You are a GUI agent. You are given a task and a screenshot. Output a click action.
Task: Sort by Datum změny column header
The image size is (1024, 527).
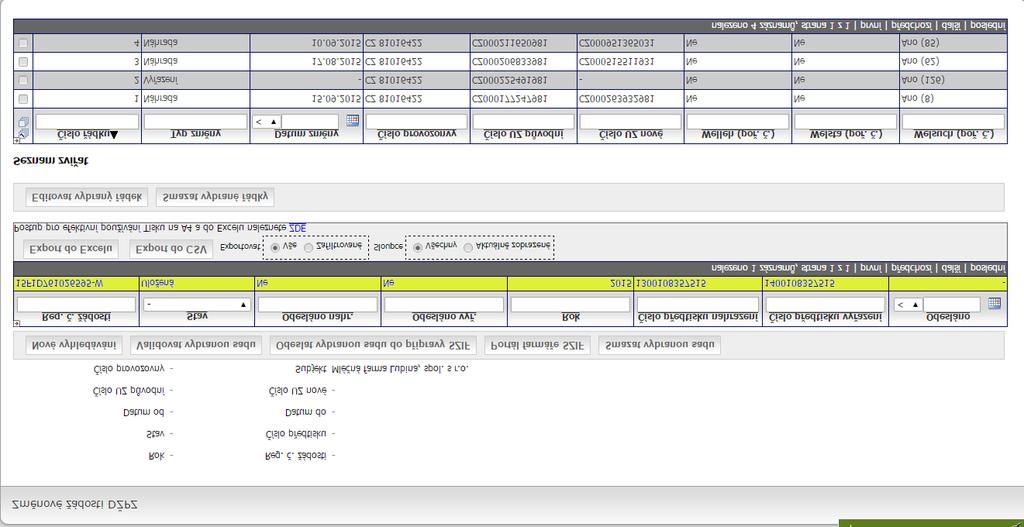coord(306,134)
